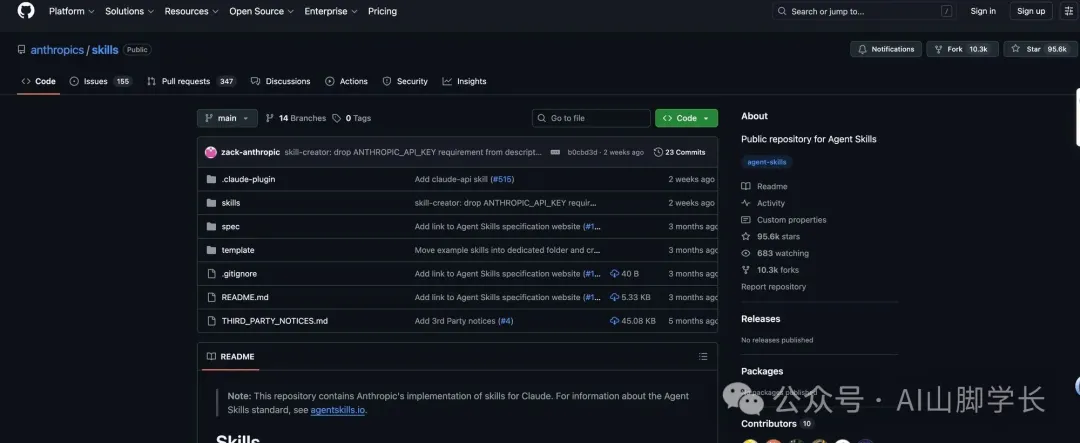View the 0 Tags page

[352, 118]
